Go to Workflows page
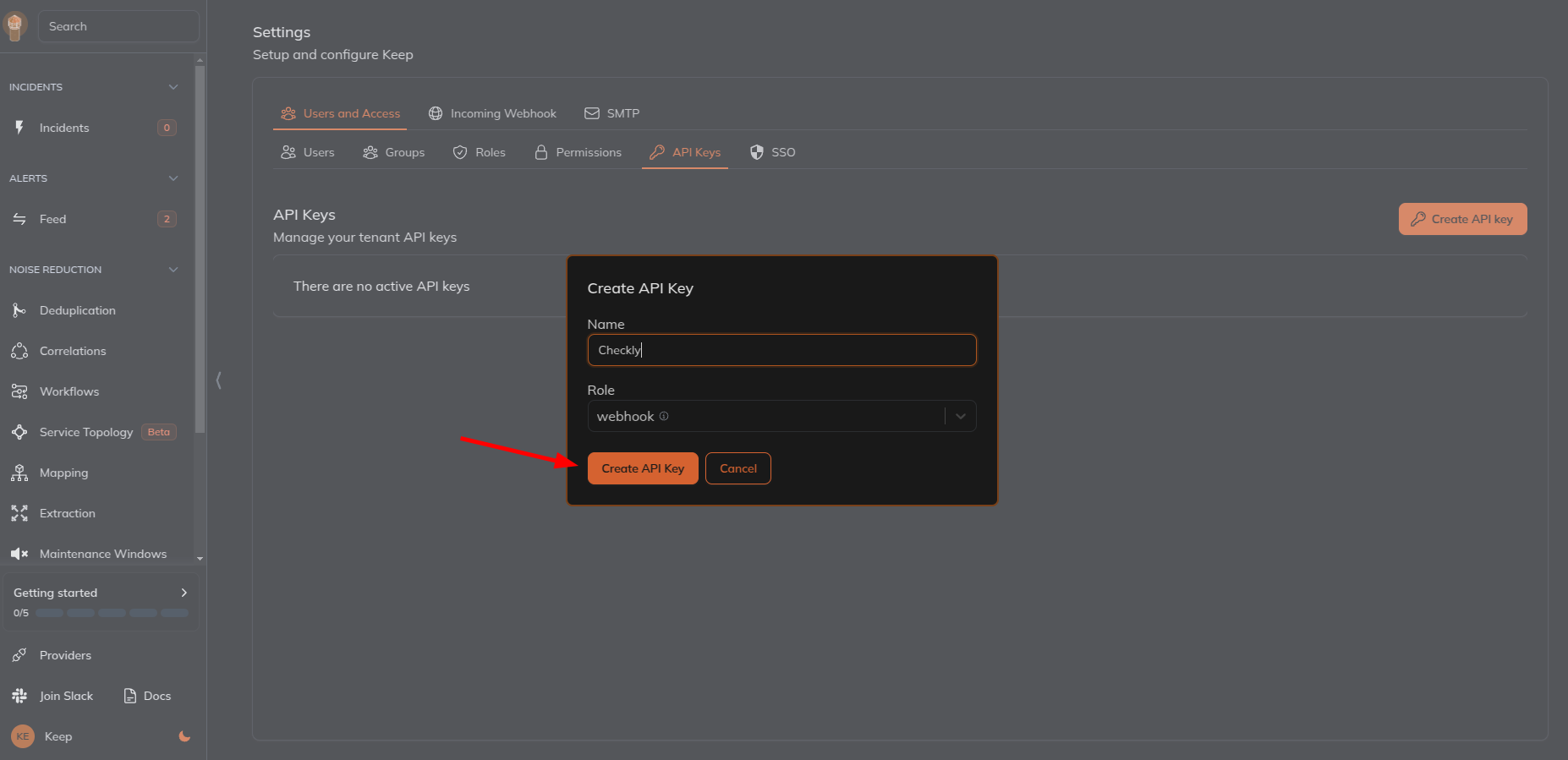This screenshot has height=760, width=1568. (69, 391)
